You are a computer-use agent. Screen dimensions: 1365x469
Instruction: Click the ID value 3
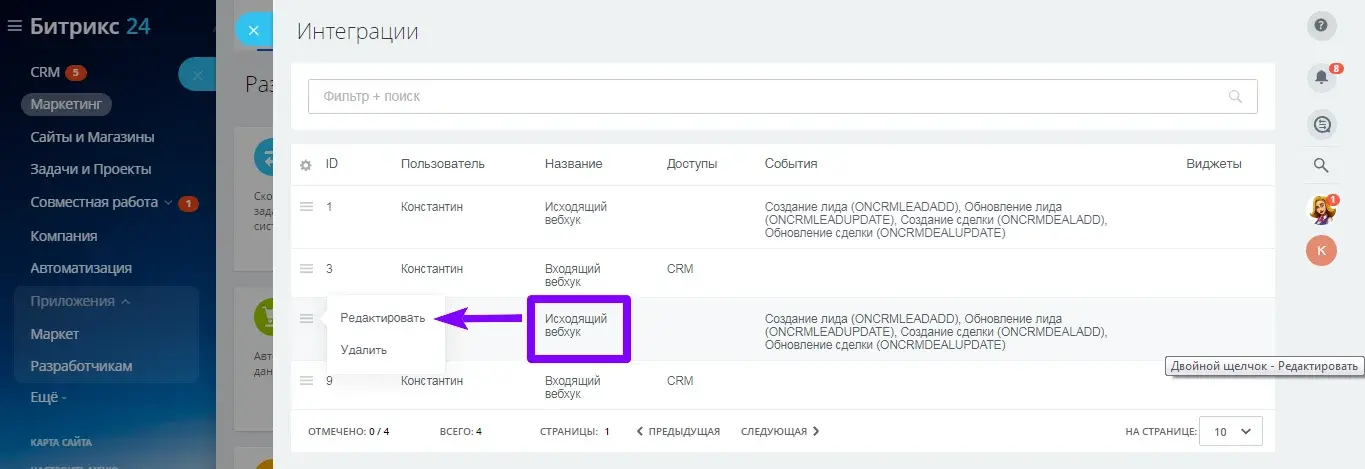[x=330, y=269]
